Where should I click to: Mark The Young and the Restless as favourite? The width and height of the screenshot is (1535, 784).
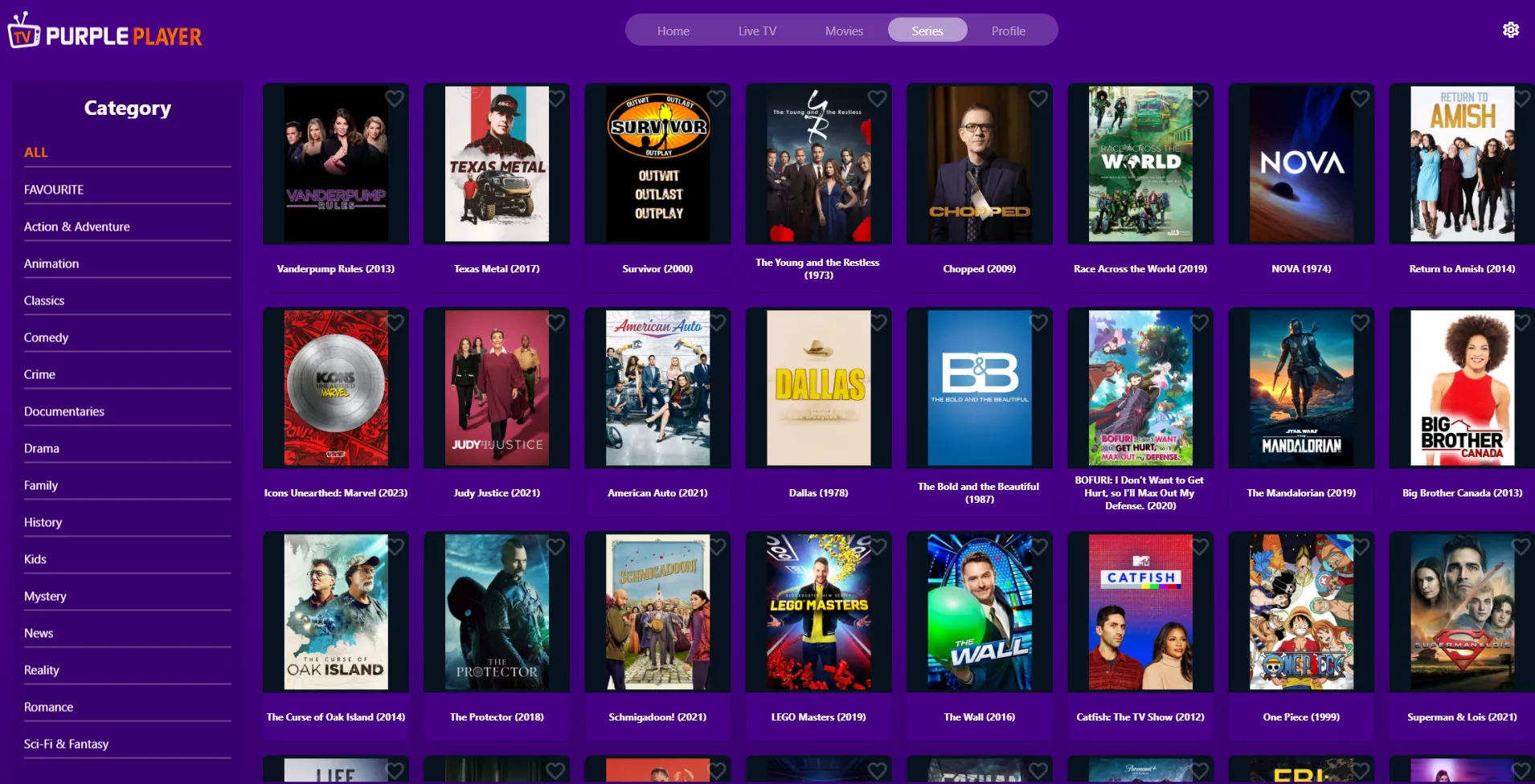(877, 98)
